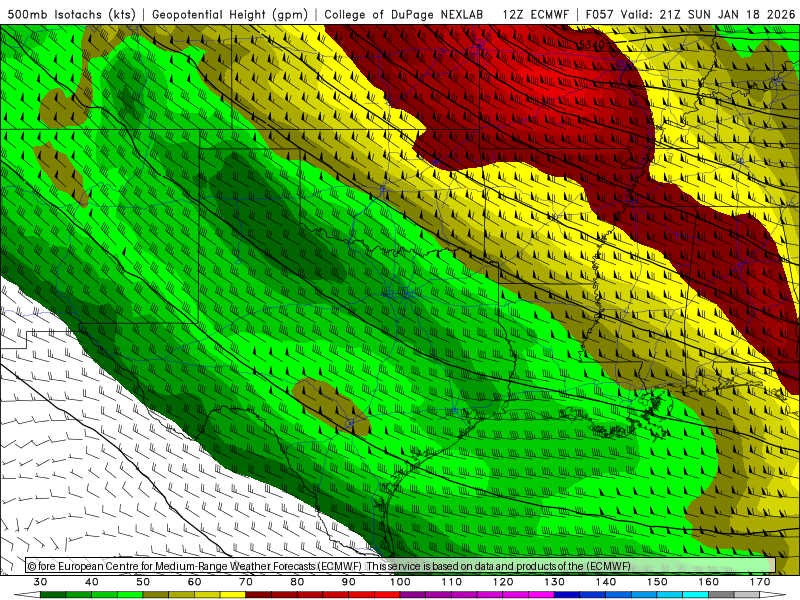Click the 90 knot legend label
Image resolution: width=800 pixels, height=600 pixels.
(x=348, y=582)
